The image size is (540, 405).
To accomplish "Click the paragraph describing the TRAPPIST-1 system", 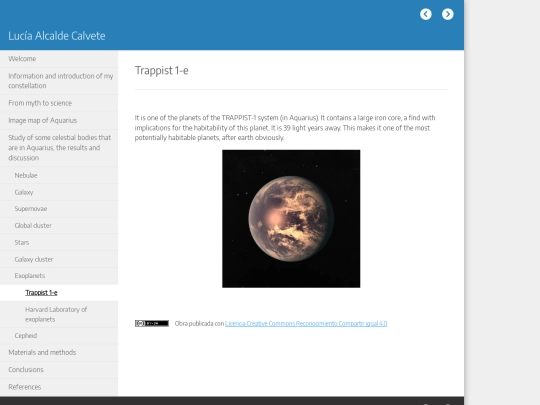I will pos(285,128).
